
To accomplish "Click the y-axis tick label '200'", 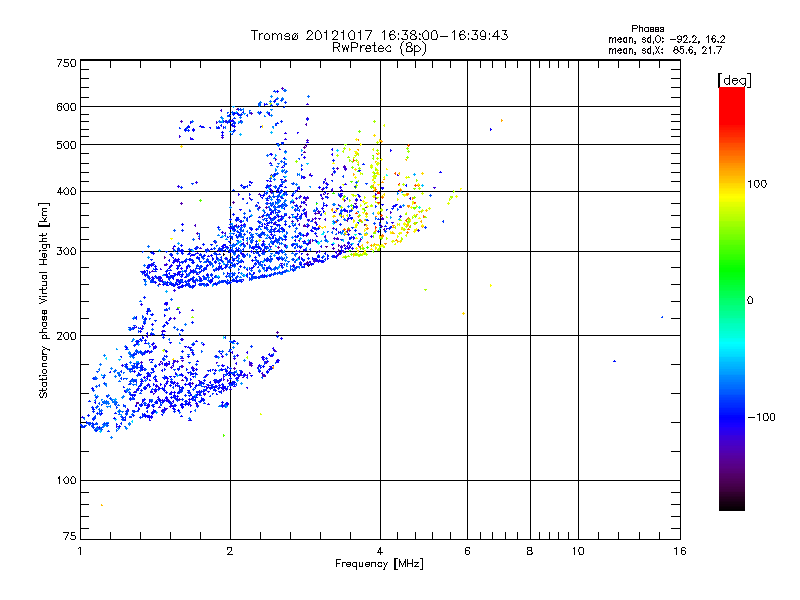I will pos(66,336).
